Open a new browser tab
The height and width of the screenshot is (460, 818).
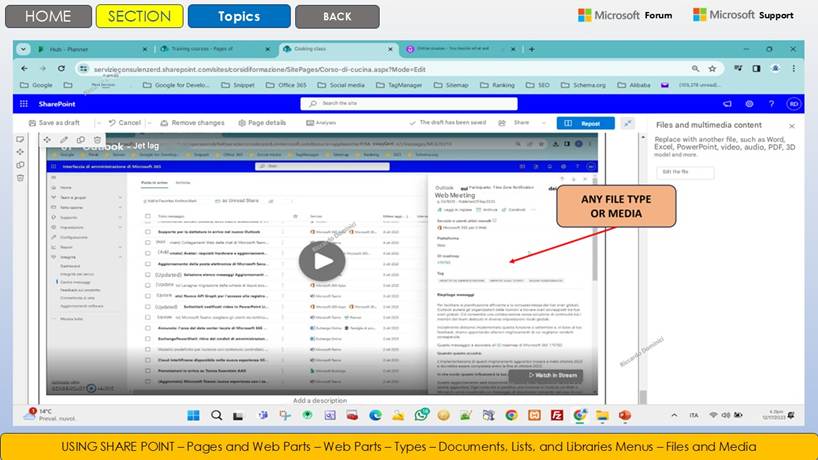[x=532, y=49]
